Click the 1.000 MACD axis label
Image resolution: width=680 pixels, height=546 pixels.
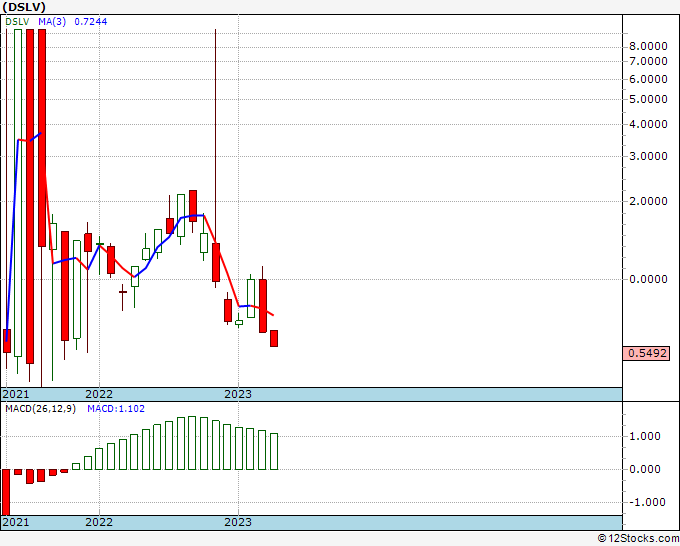click(645, 436)
